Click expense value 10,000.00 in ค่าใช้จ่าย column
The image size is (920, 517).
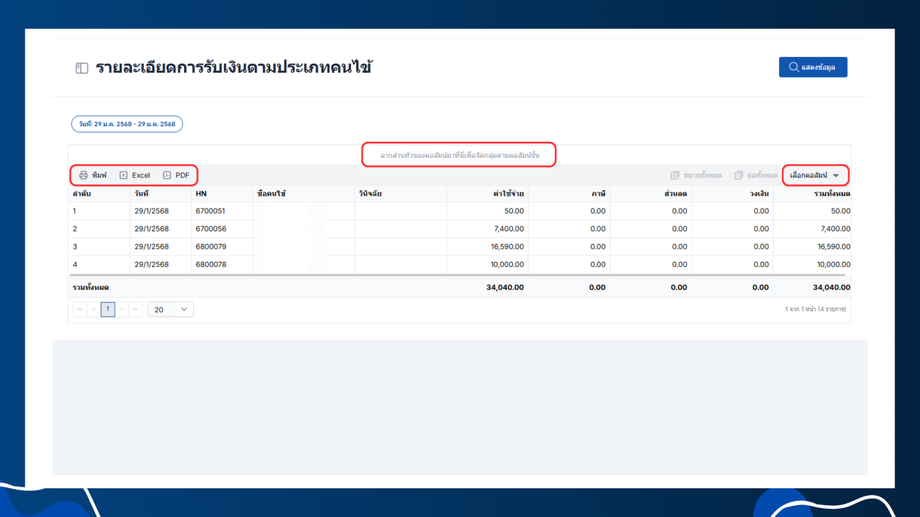click(508, 264)
